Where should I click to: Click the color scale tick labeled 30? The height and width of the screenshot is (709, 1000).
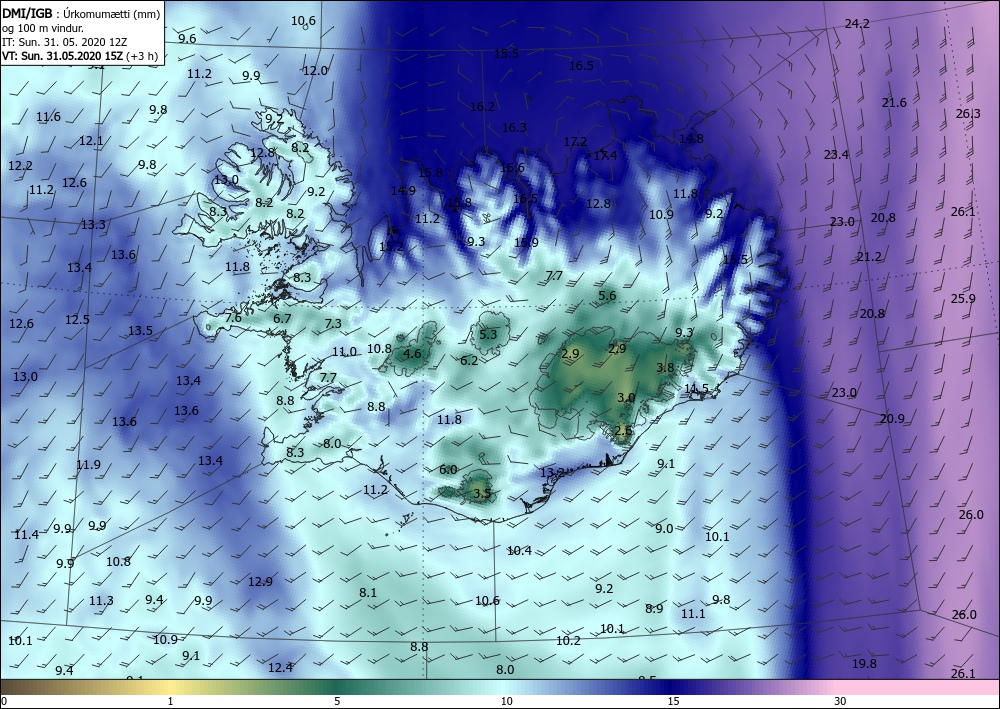(x=840, y=701)
